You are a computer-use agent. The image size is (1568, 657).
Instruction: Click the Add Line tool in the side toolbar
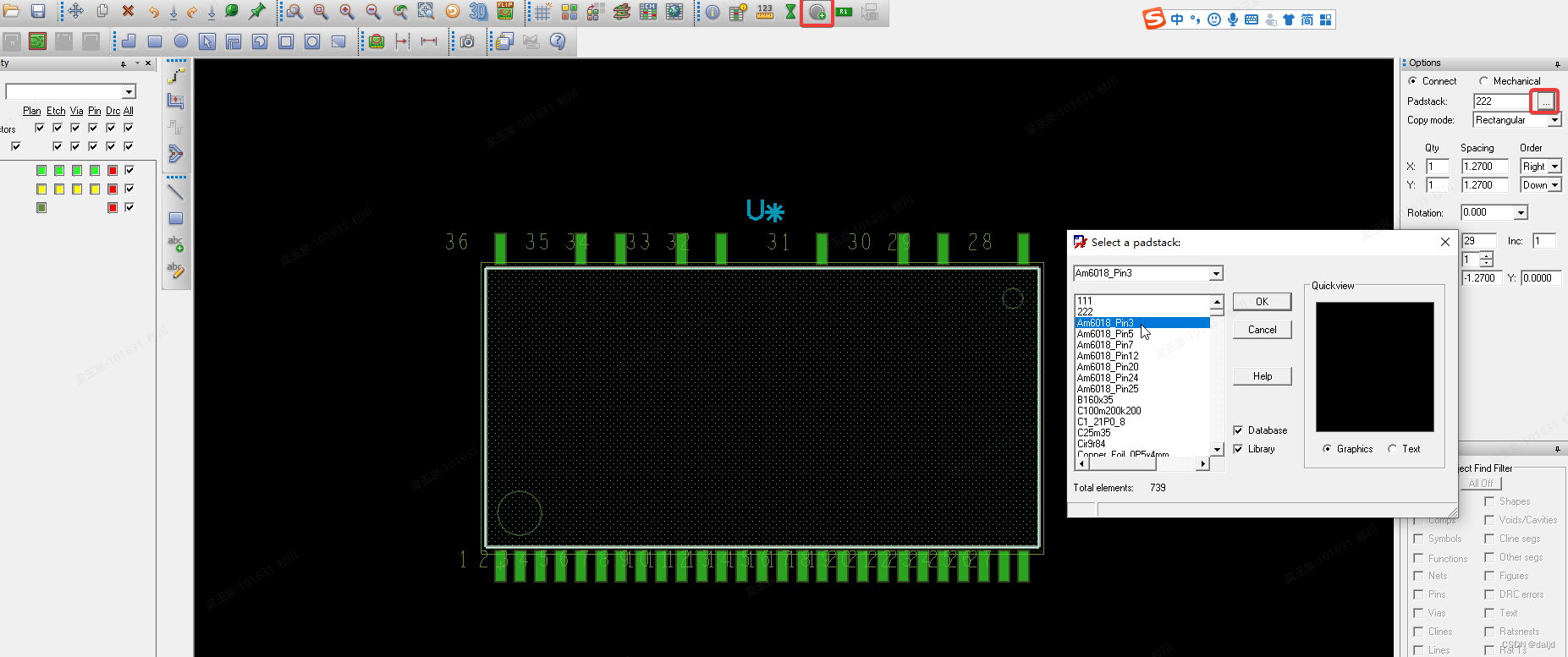[175, 193]
